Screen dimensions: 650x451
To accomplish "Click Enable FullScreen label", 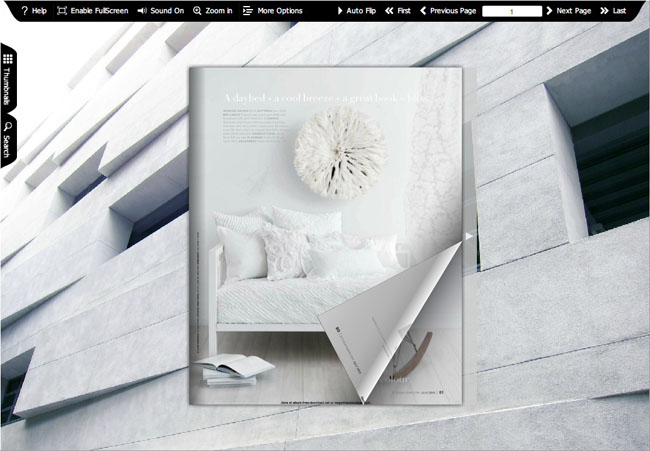I will [99, 11].
